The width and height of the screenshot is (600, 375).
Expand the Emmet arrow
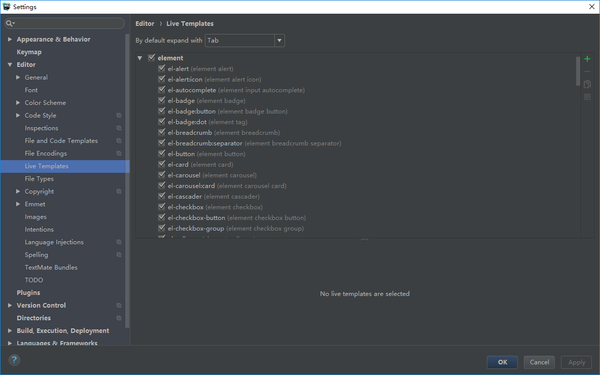click(x=18, y=204)
